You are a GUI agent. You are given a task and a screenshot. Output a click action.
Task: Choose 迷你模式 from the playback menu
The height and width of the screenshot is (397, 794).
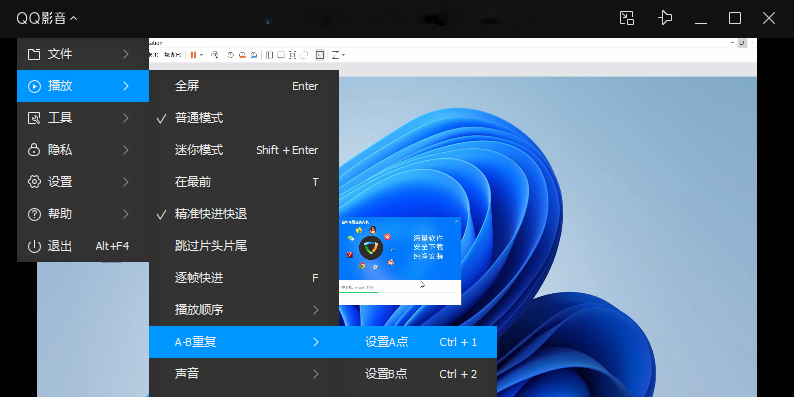pyautogui.click(x=244, y=150)
